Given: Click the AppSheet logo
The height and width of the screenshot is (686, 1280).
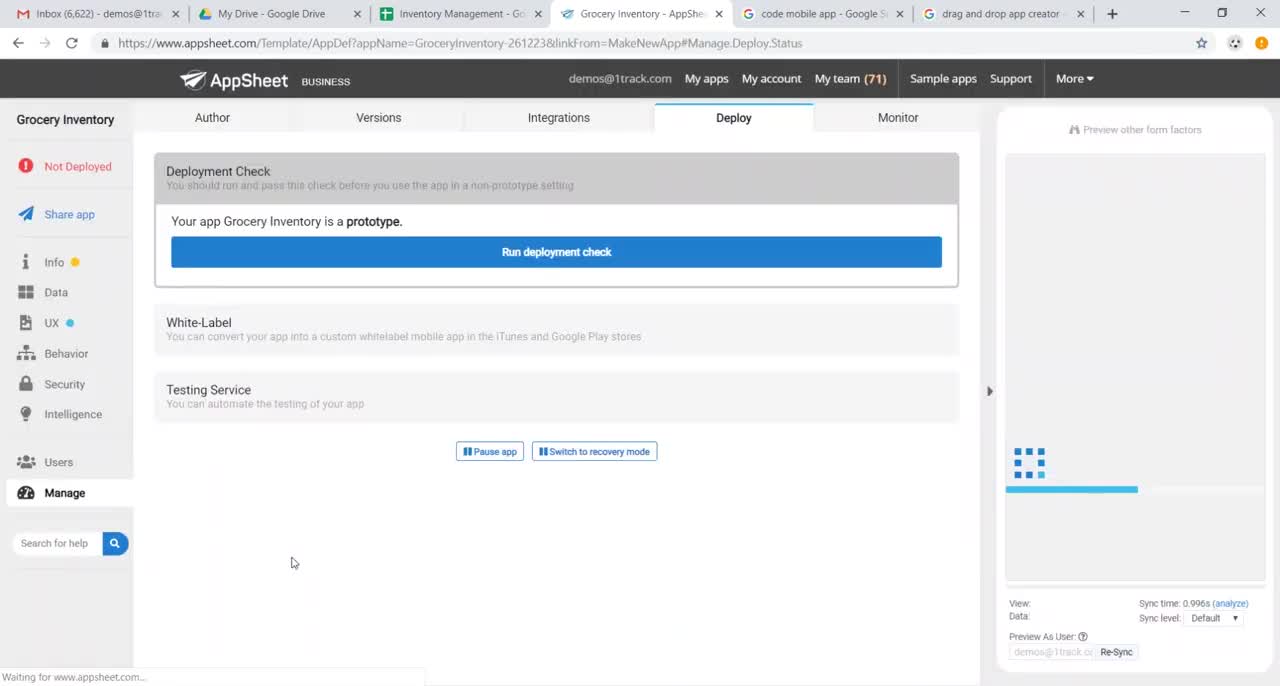Looking at the screenshot, I should (234, 80).
